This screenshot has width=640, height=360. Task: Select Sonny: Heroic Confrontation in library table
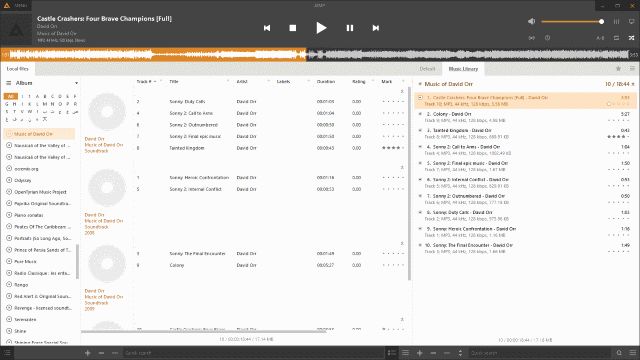[x=271, y=178]
